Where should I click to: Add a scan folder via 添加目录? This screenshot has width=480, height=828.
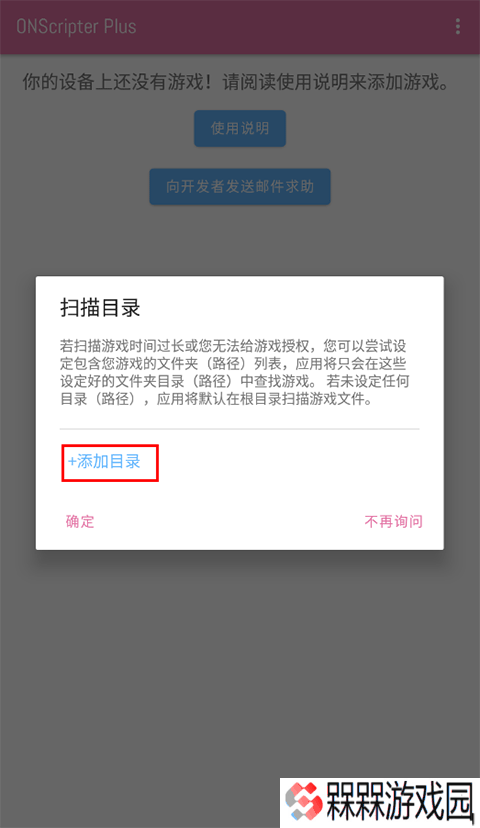[104, 462]
